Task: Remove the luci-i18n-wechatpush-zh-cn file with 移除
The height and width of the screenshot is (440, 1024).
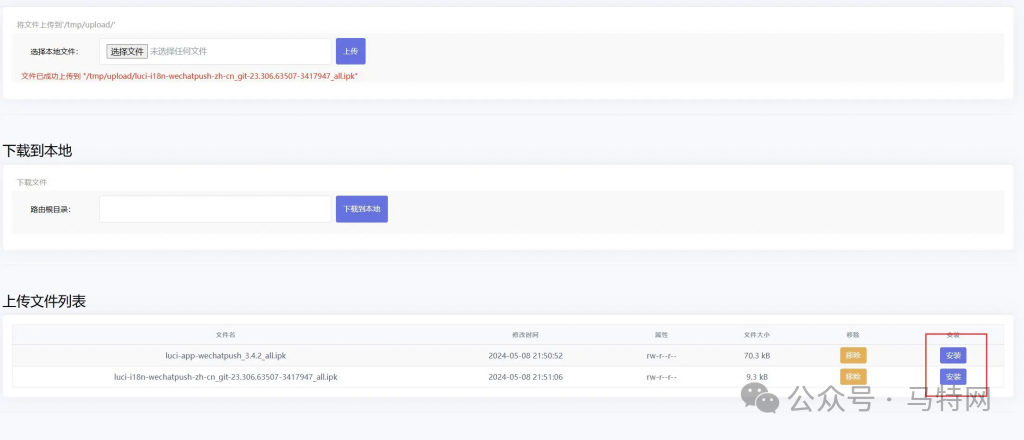Action: pyautogui.click(x=853, y=377)
